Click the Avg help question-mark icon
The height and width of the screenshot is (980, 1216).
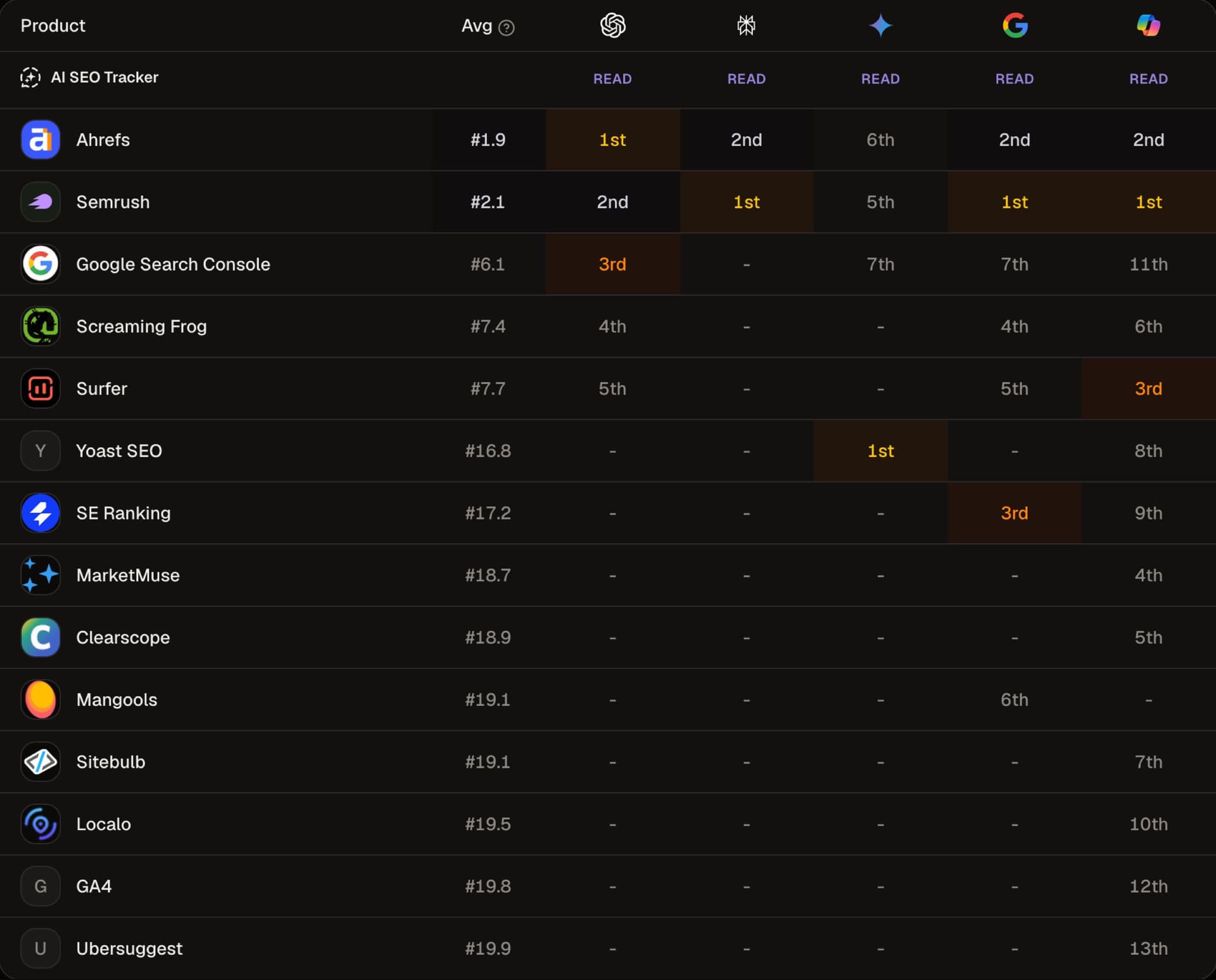pyautogui.click(x=506, y=27)
